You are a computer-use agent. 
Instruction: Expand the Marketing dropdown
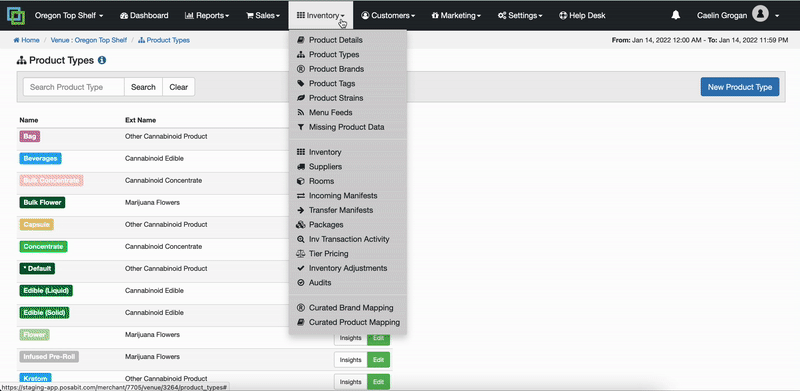click(456, 15)
